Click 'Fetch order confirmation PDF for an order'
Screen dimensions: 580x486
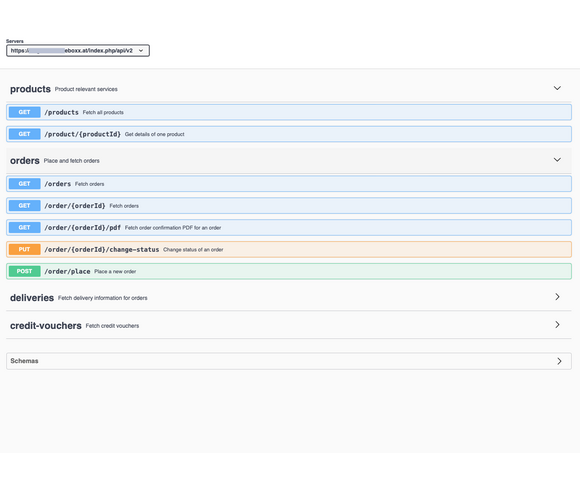pyautogui.click(x=173, y=228)
